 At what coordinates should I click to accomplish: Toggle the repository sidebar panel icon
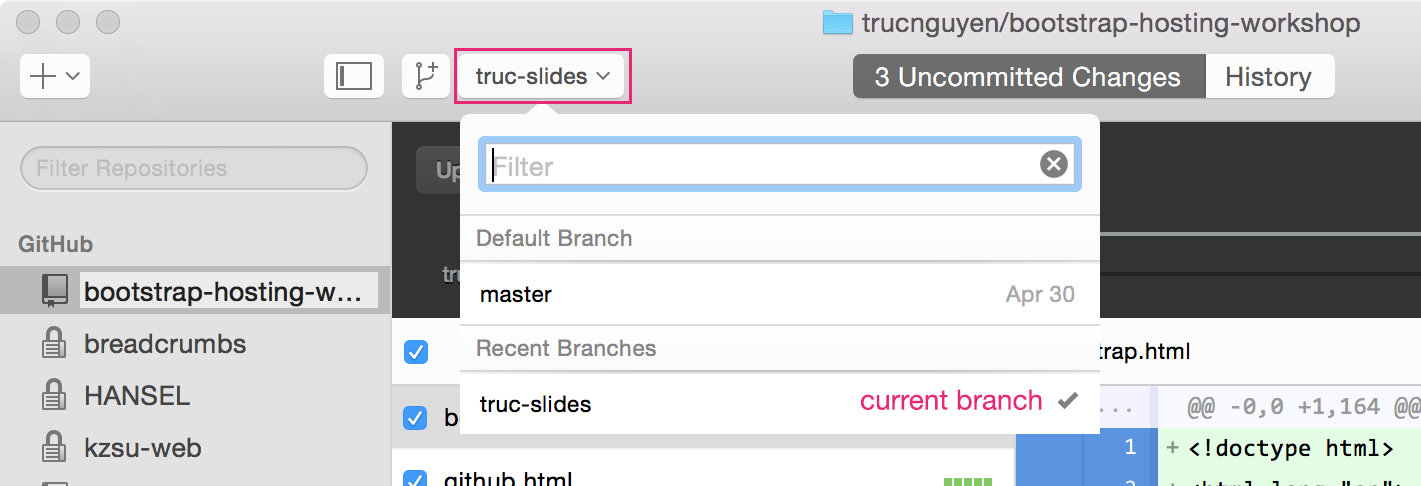point(353,76)
